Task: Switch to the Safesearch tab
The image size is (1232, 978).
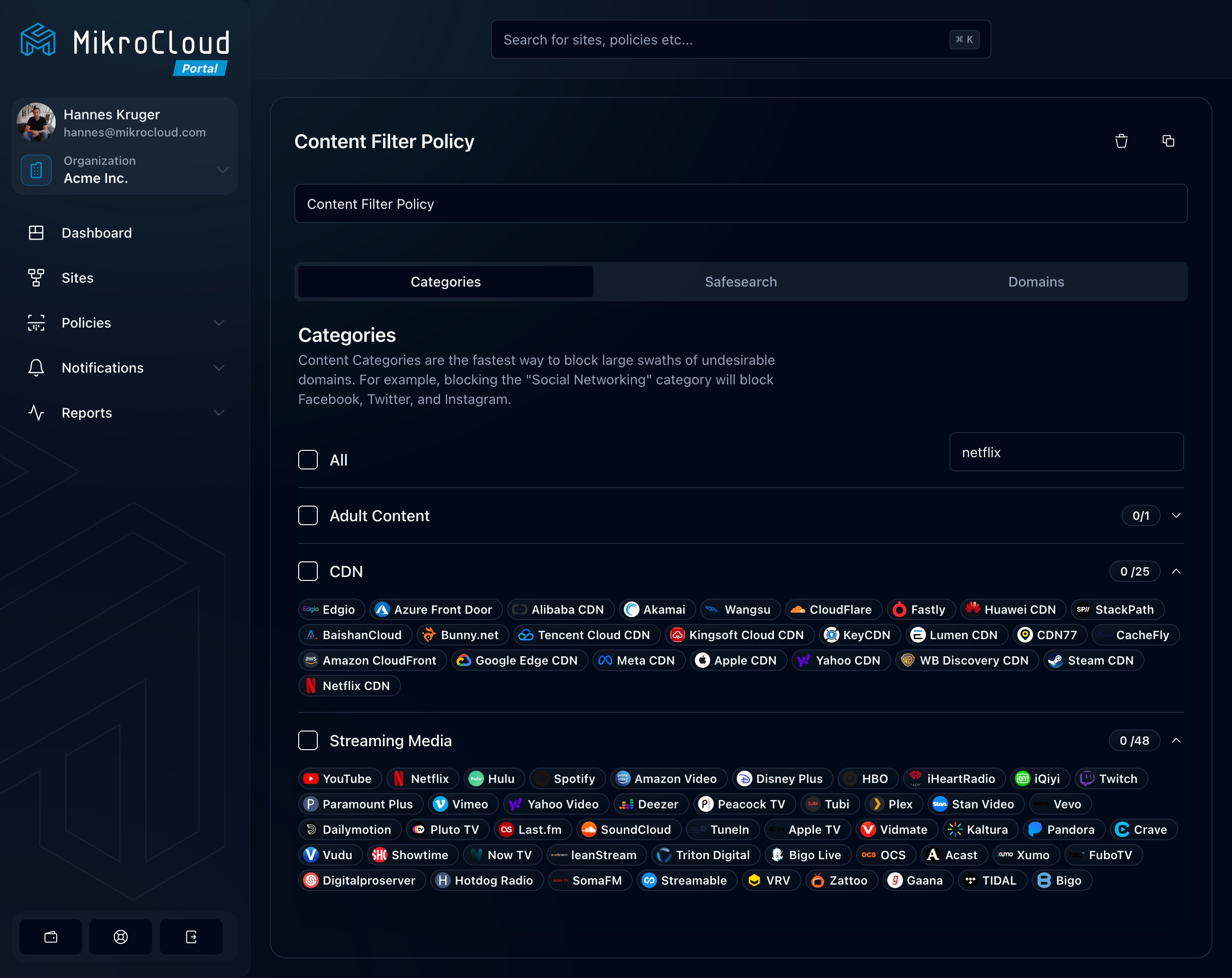Action: (740, 282)
